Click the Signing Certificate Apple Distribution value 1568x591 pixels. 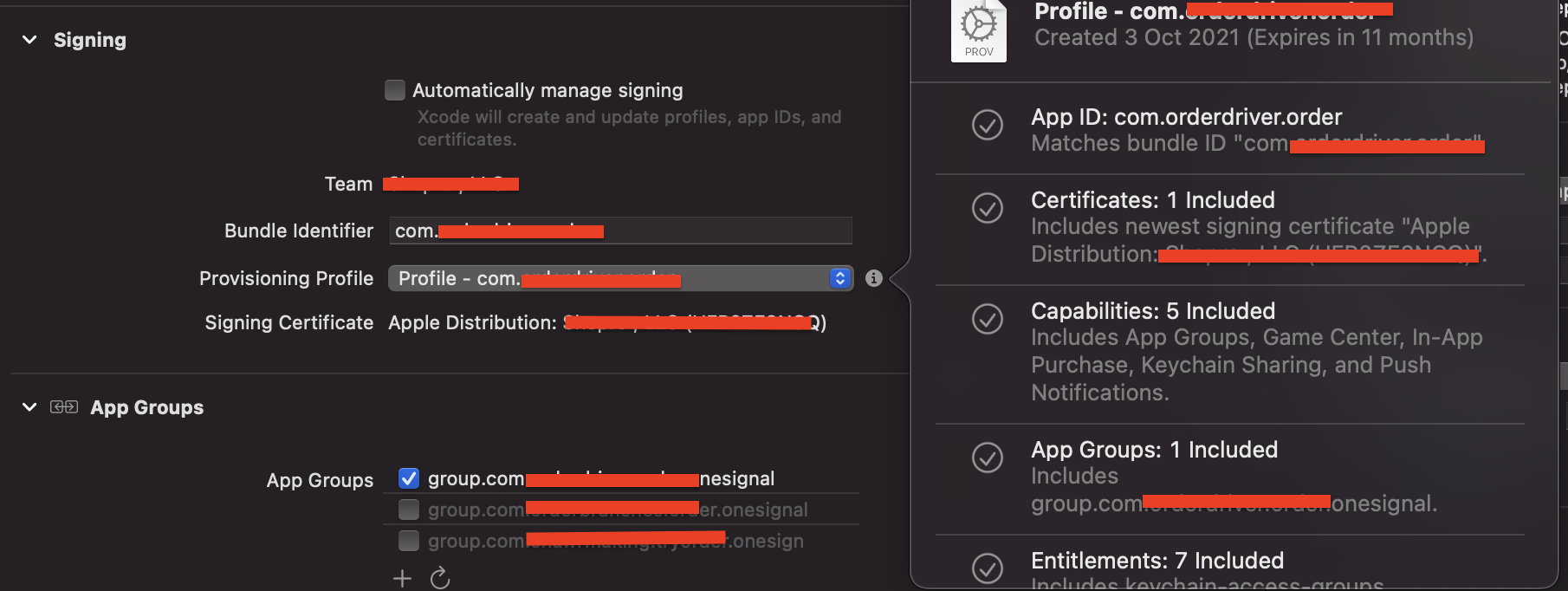pos(607,322)
